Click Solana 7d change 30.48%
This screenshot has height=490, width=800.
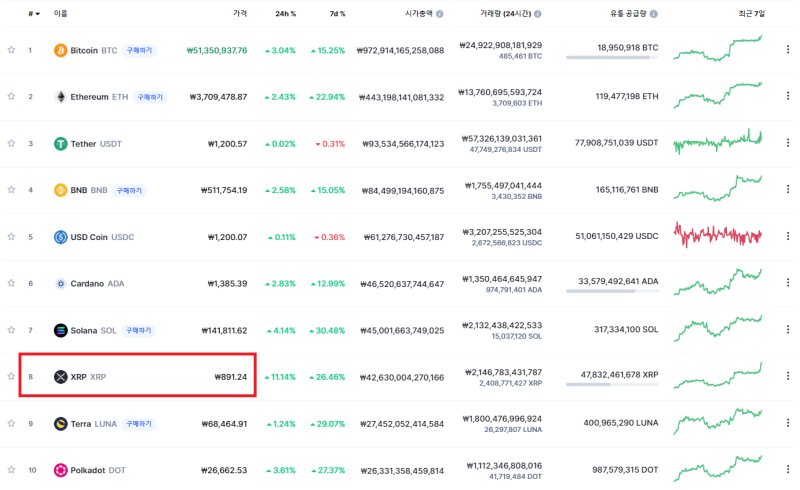(327, 331)
